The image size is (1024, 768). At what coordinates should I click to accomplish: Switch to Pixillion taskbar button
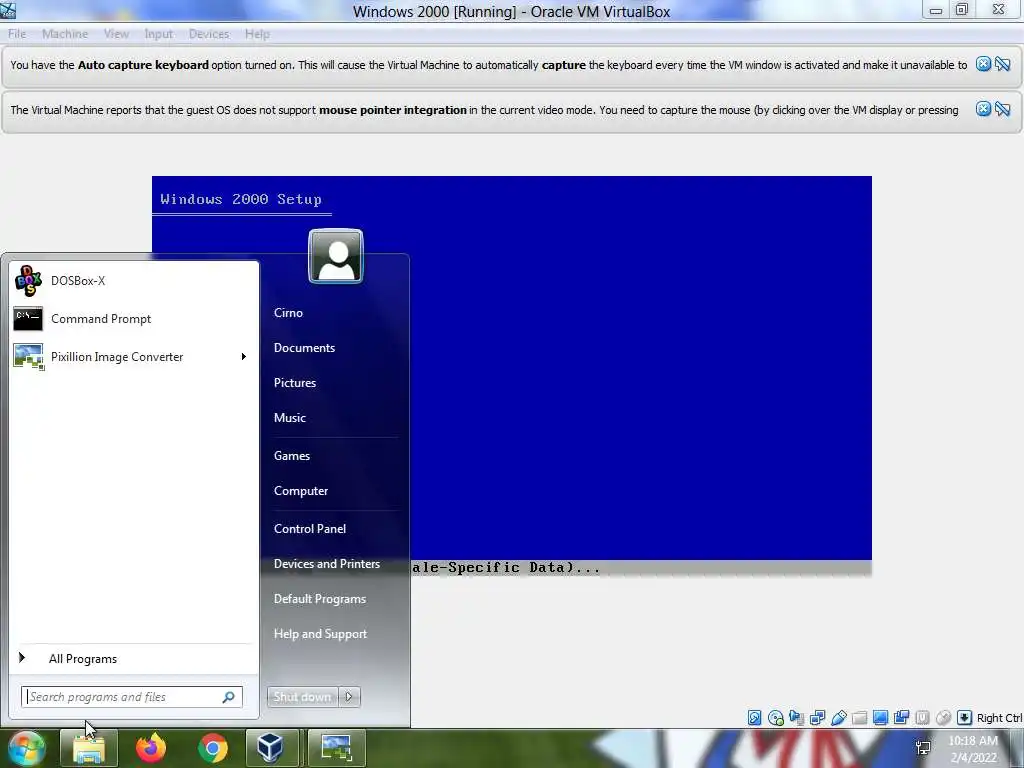point(337,748)
